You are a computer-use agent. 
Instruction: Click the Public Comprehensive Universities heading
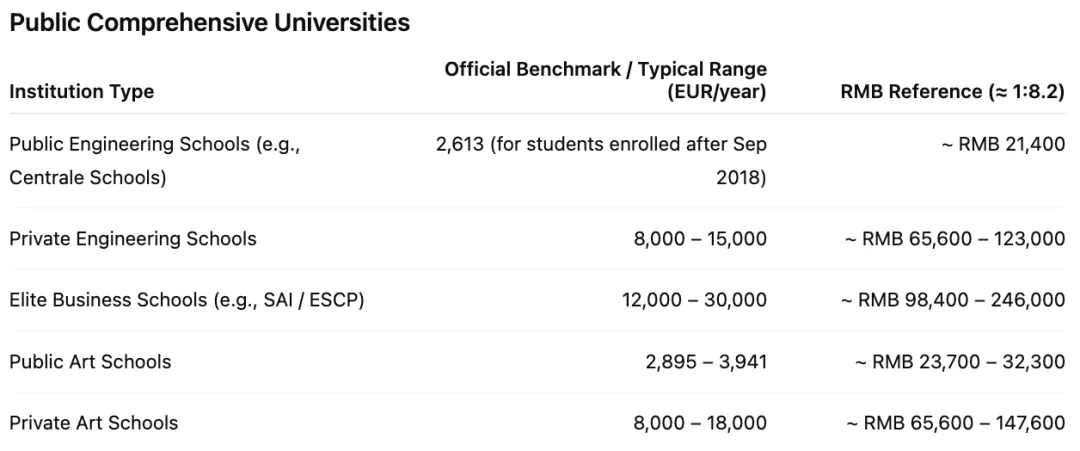tap(210, 23)
